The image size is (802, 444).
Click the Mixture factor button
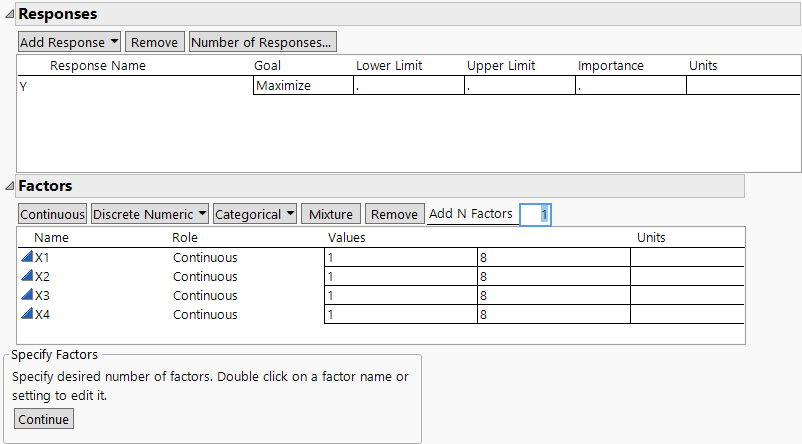[331, 214]
